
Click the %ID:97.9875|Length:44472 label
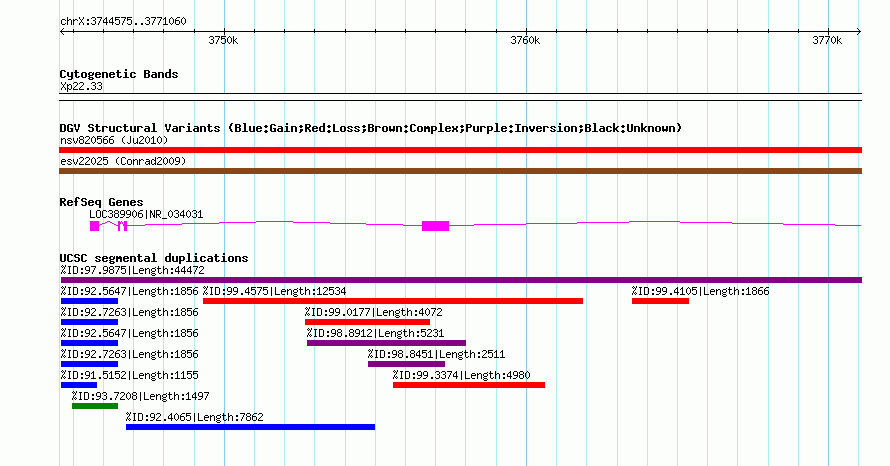point(132,271)
